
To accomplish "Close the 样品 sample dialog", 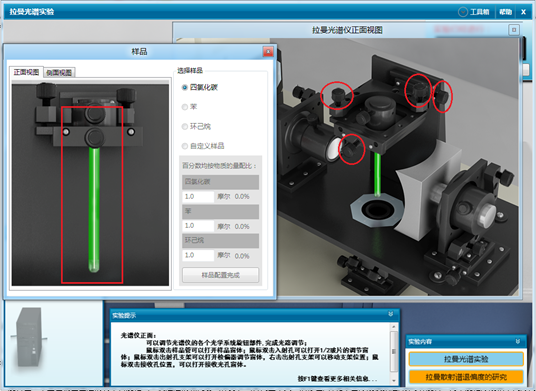I will [268, 52].
